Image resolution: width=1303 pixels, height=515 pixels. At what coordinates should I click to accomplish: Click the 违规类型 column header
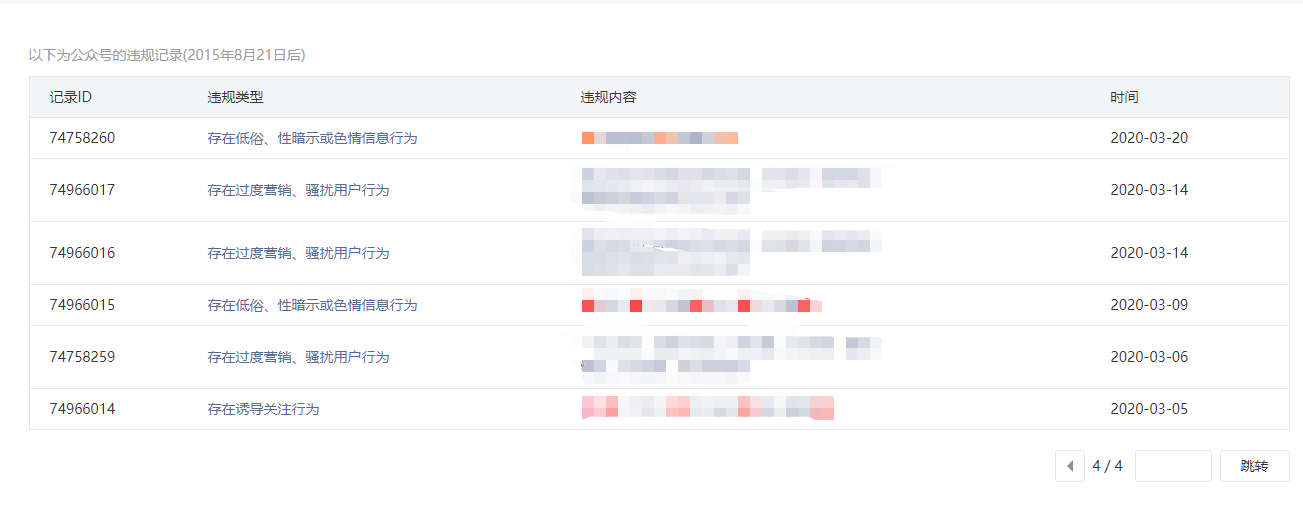coord(235,97)
